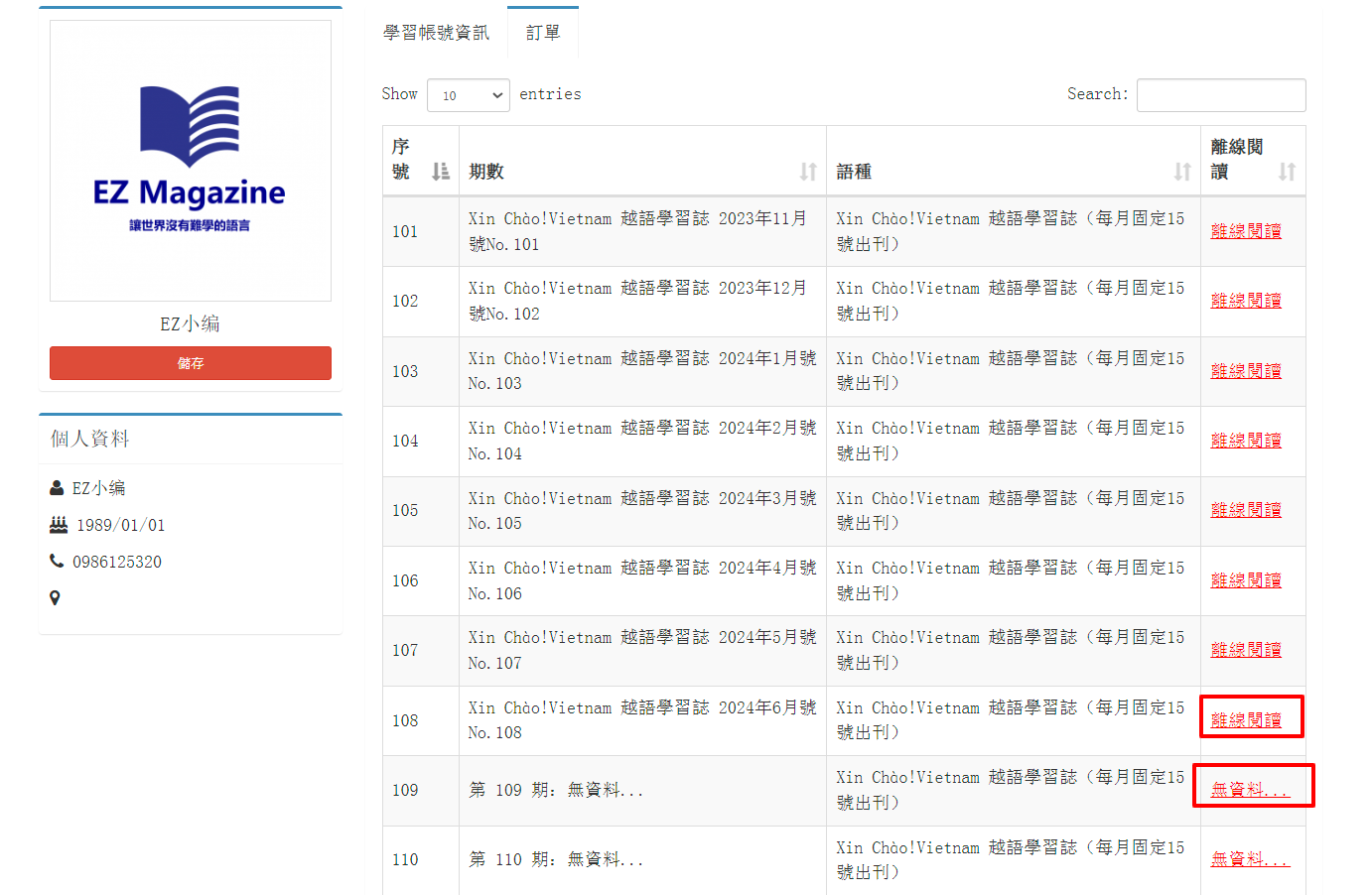This screenshot has height=895, width=1372.
Task: Switch to the 學習帳號資訊 tab
Action: pos(436,33)
